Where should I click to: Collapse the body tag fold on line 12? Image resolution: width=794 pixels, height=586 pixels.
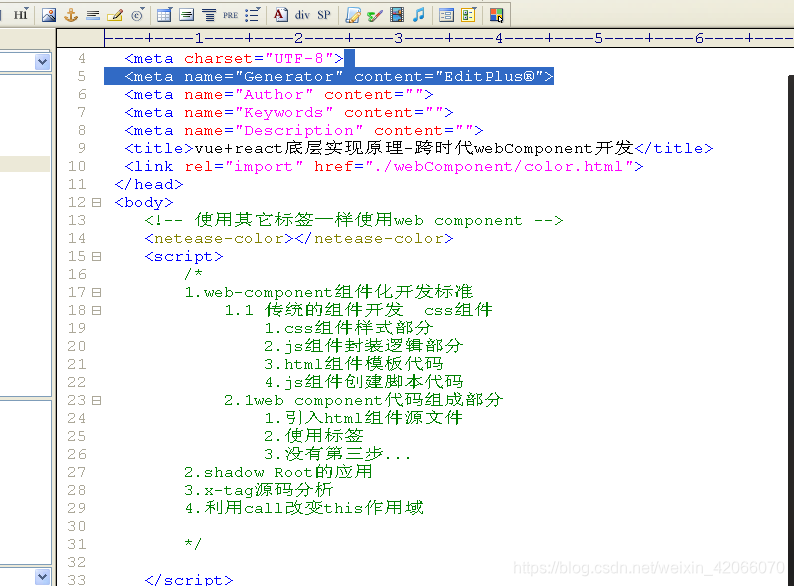tap(96, 203)
